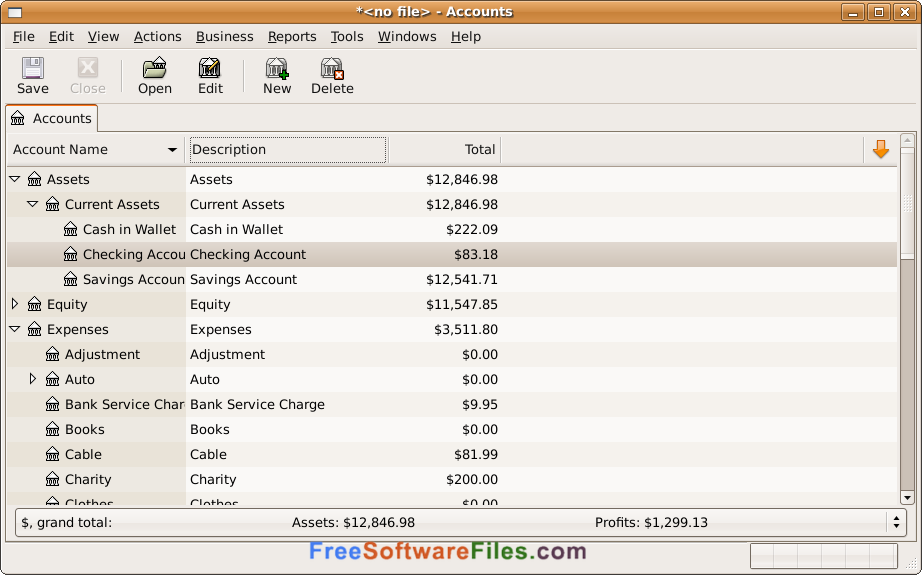Click the Delete account toolbar icon
The image size is (922, 575).
click(332, 68)
